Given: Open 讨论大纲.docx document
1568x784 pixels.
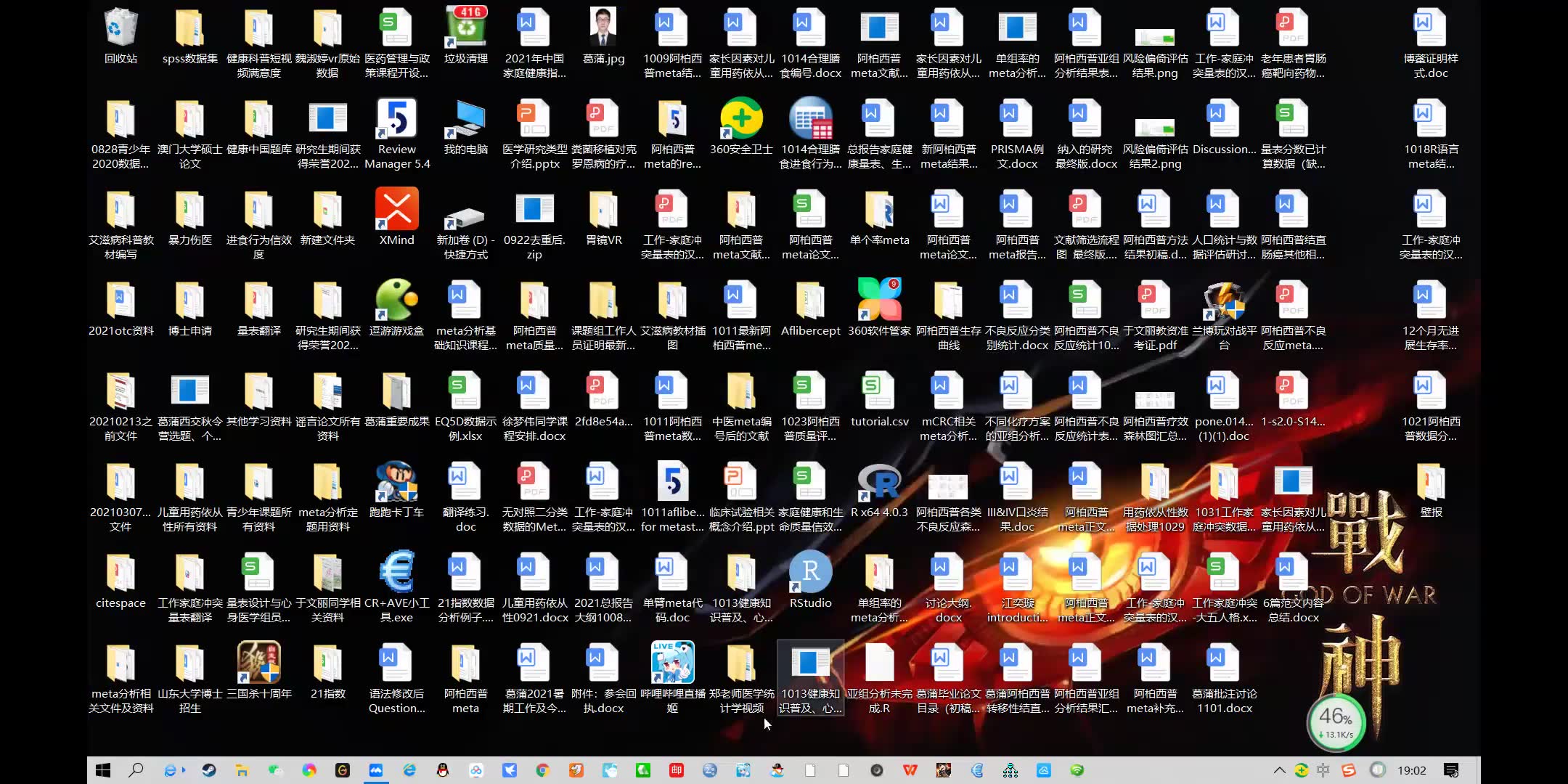Looking at the screenshot, I should pyautogui.click(x=948, y=588).
